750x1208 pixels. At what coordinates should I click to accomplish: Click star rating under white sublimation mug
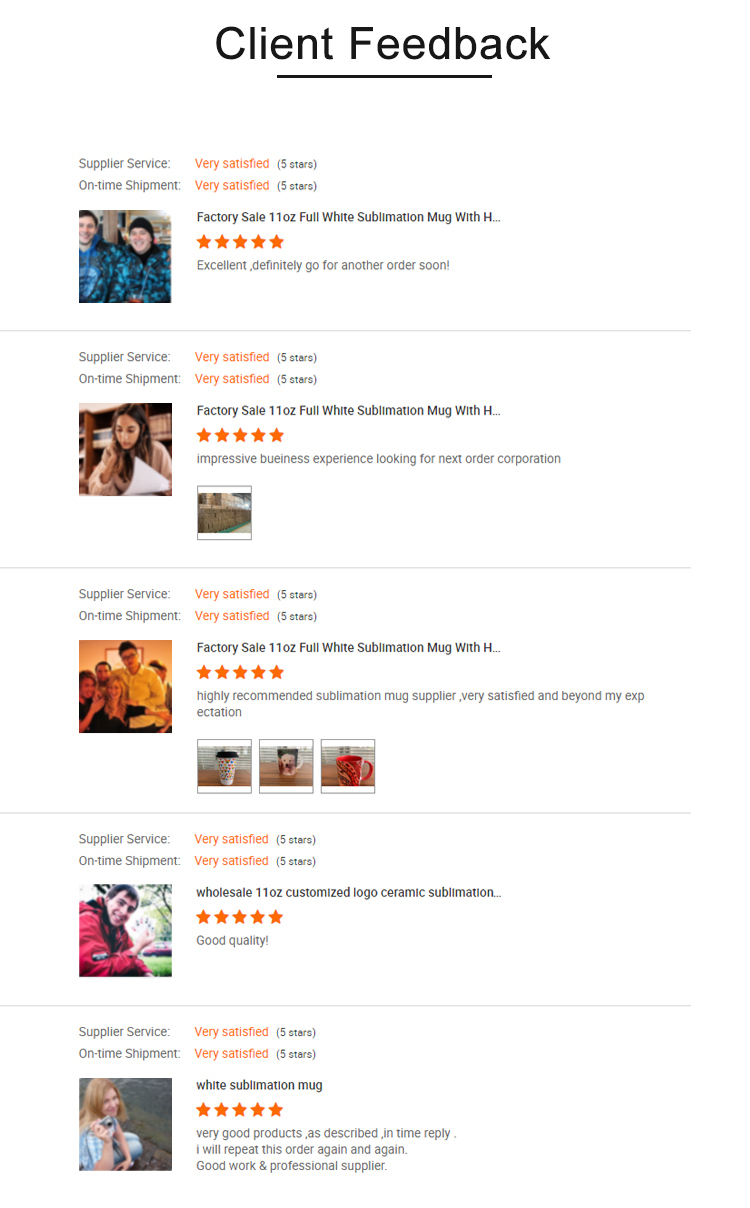click(240, 1110)
